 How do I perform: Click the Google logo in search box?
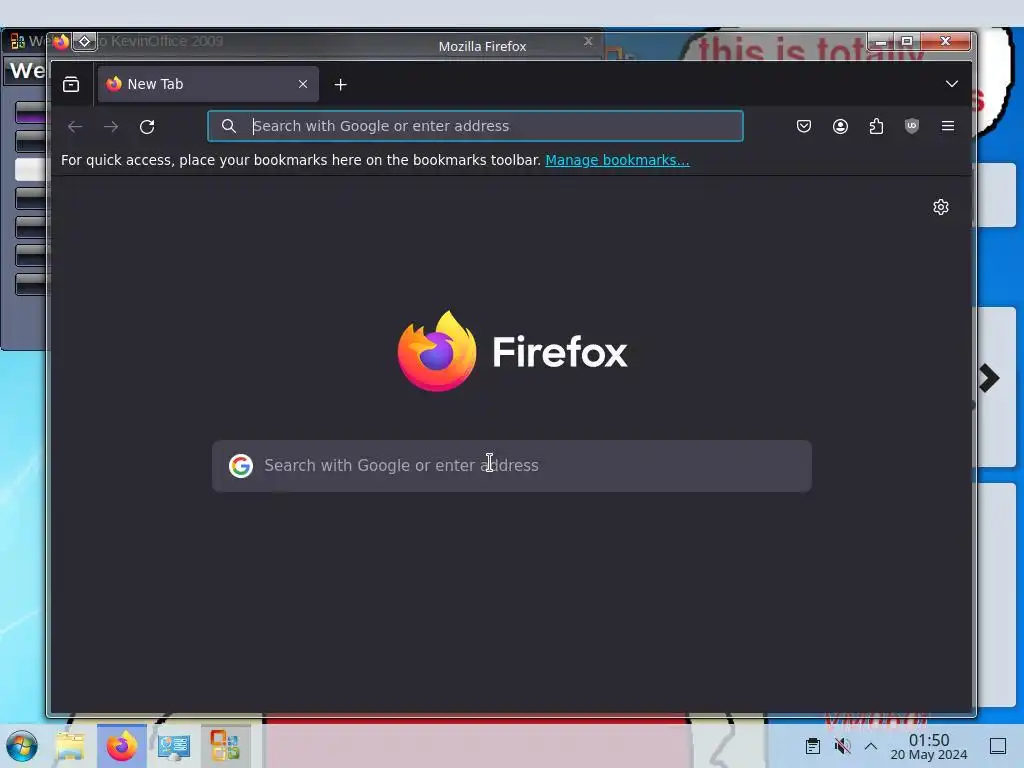click(241, 466)
